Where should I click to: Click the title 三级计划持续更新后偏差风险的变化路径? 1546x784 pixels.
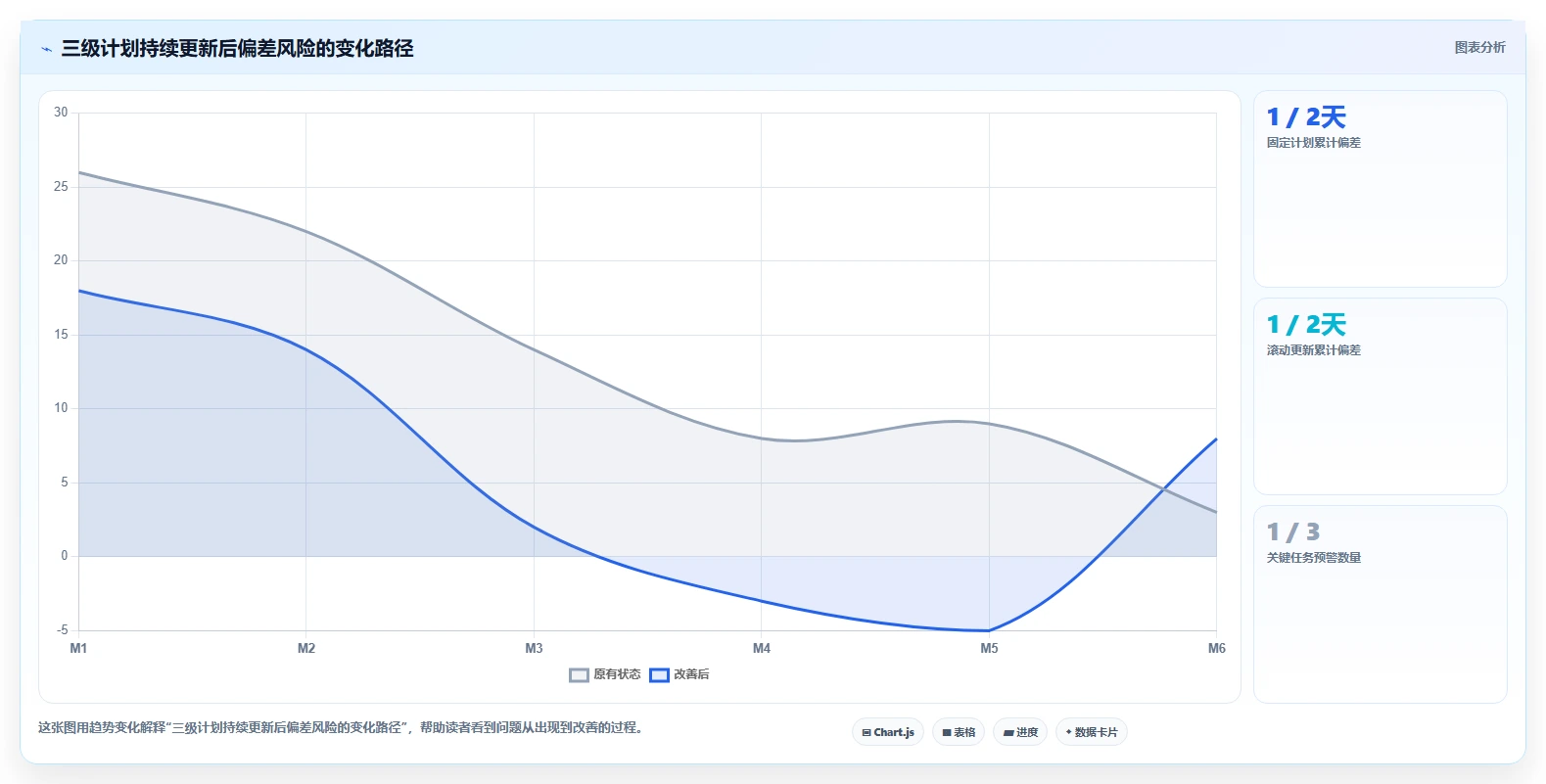pos(237,48)
